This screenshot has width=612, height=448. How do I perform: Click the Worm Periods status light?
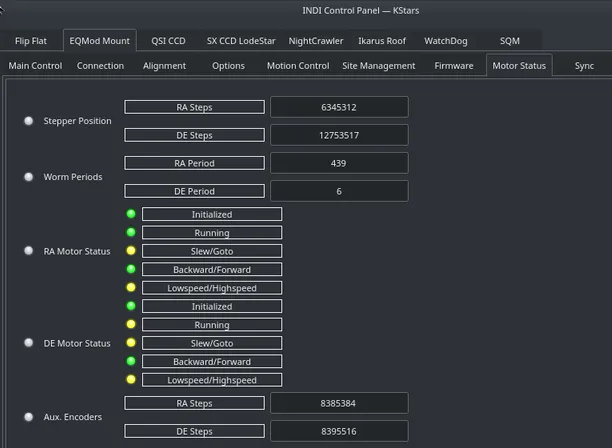[28, 177]
